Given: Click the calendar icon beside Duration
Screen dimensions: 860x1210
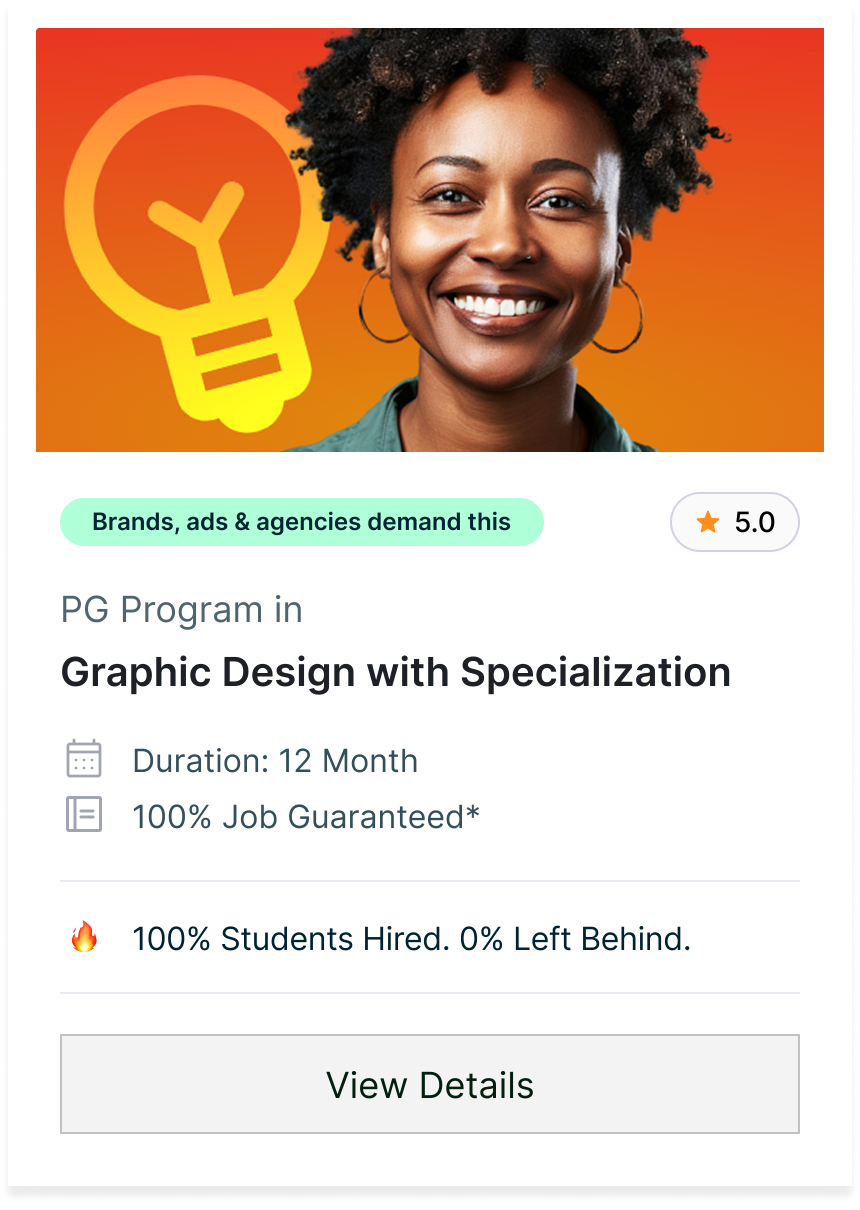Looking at the screenshot, I should 84,759.
